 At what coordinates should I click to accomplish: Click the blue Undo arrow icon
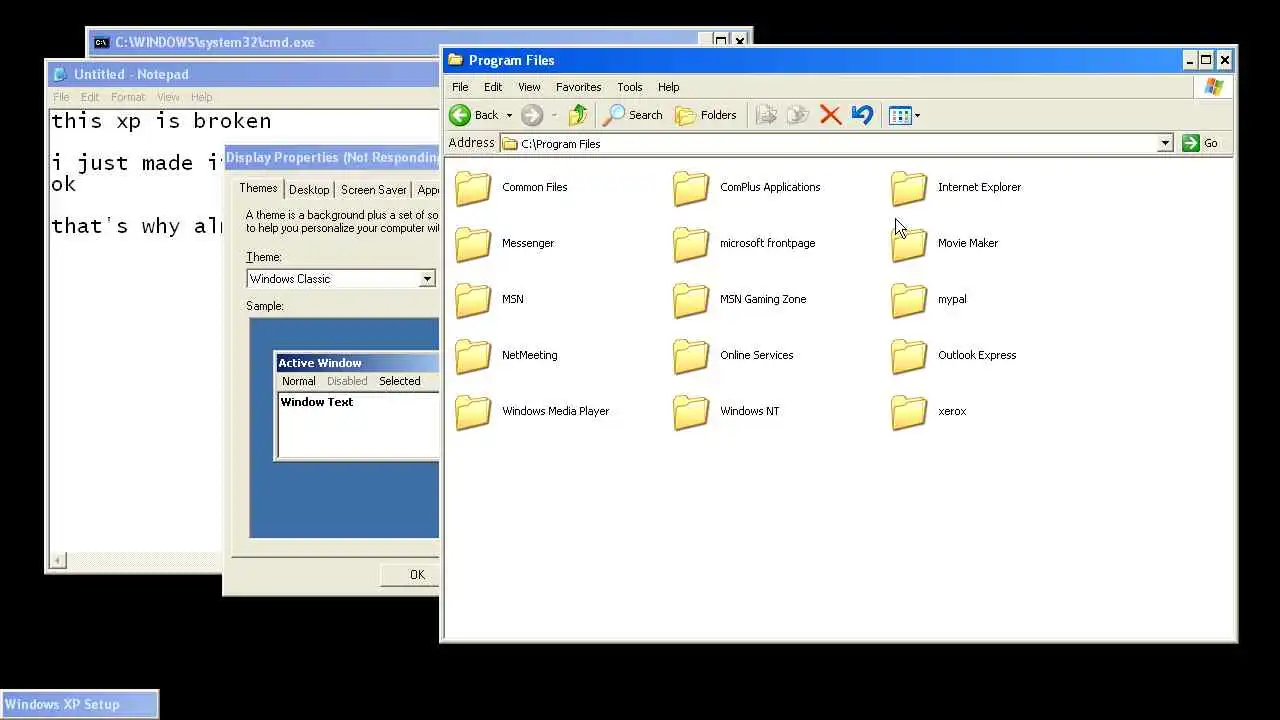[x=862, y=115]
